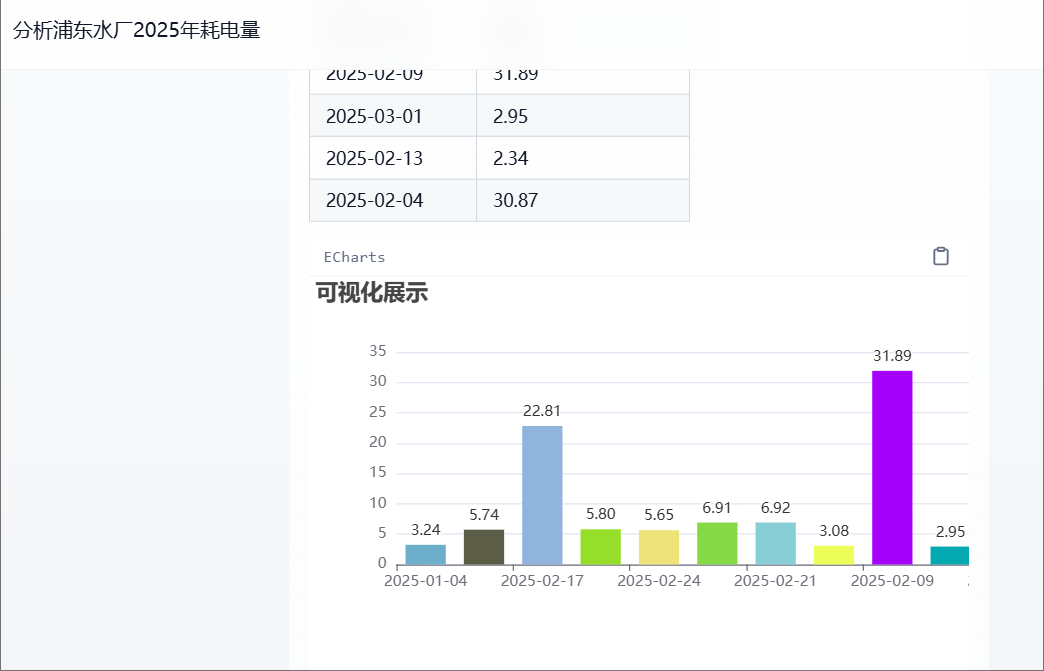The width and height of the screenshot is (1044, 671).
Task: Click the purple bar labeled 31.89
Action: 892,467
